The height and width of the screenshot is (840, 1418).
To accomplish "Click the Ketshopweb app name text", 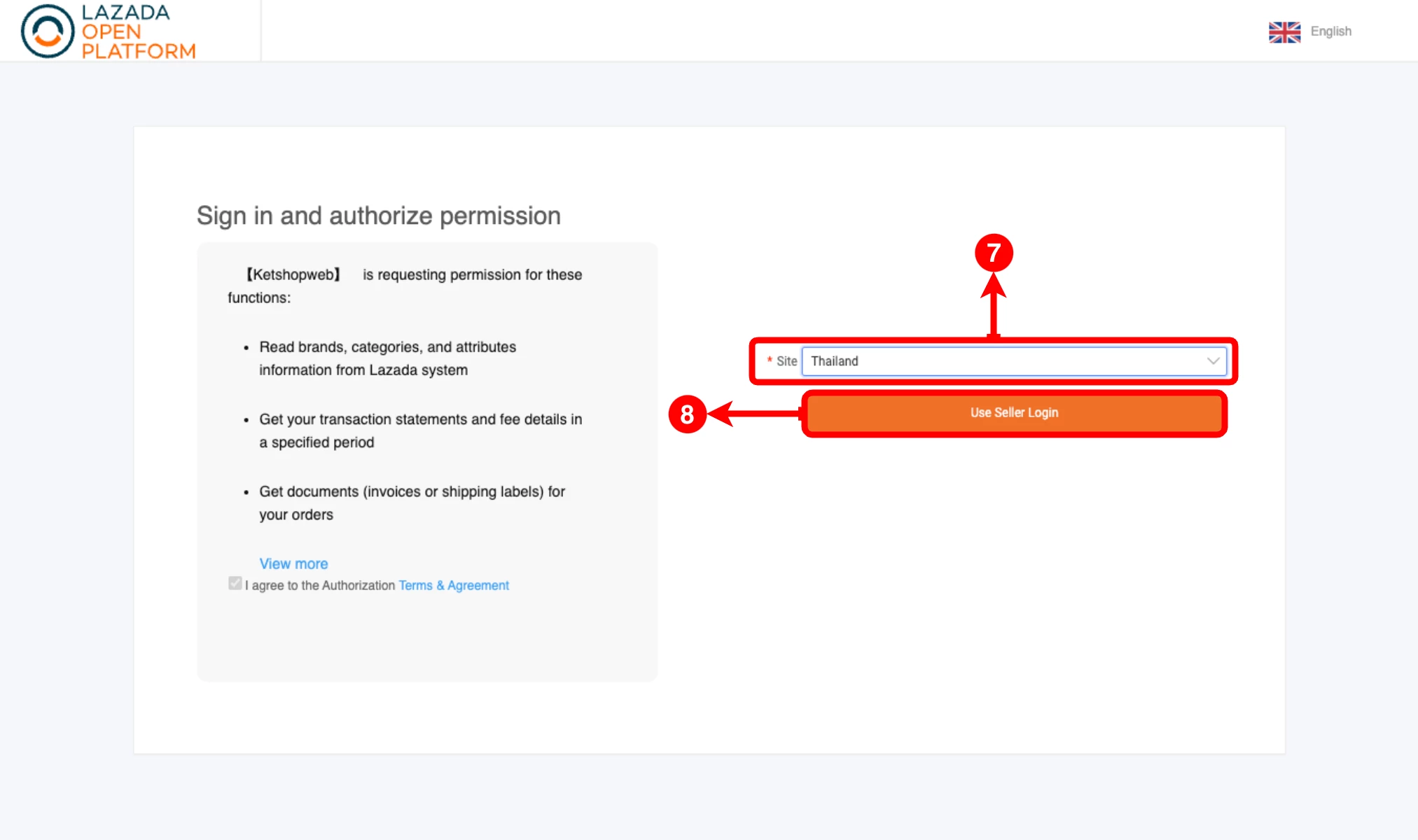I will click(x=293, y=275).
